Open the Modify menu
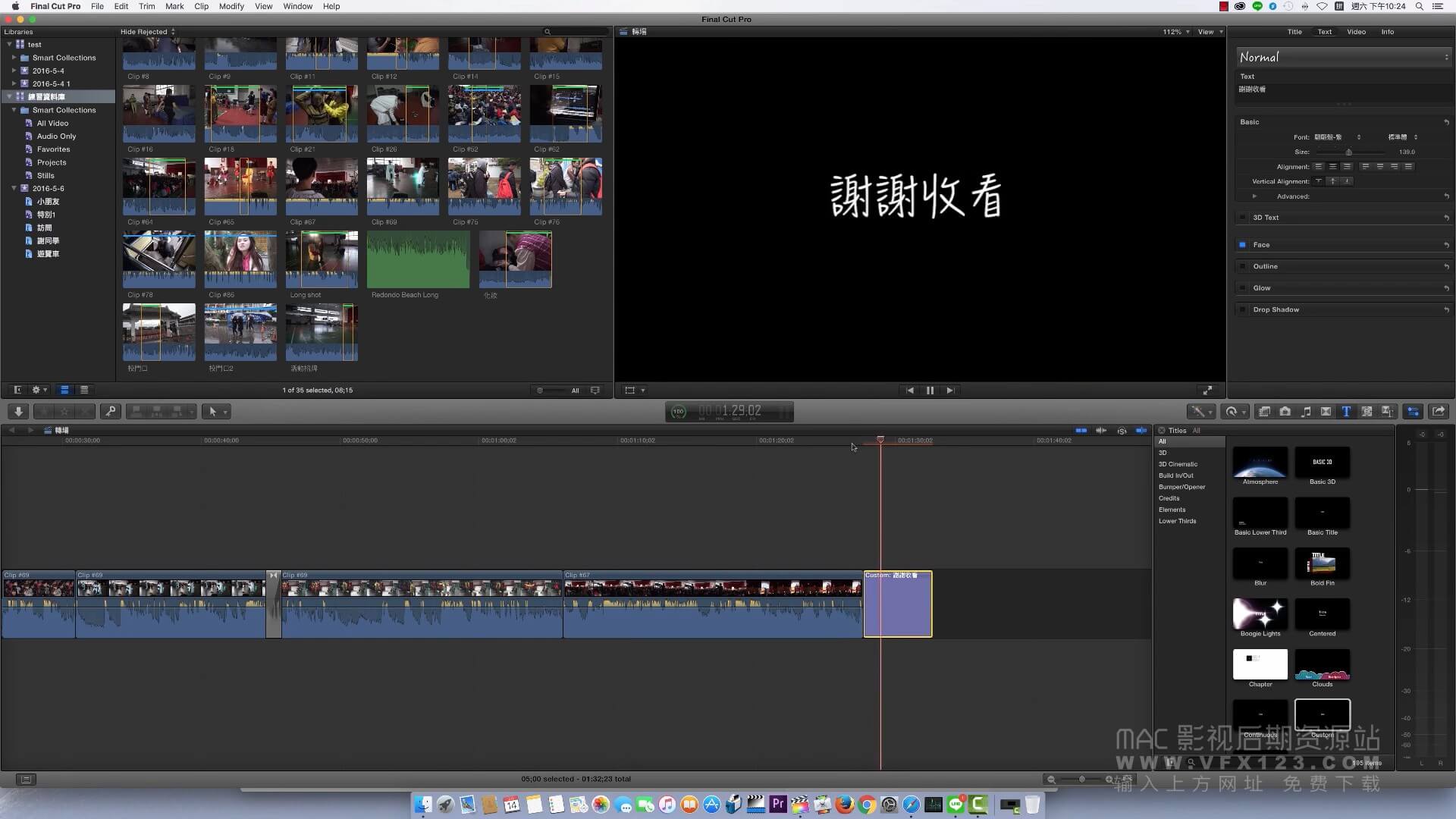The width and height of the screenshot is (1456, 819). tap(231, 6)
